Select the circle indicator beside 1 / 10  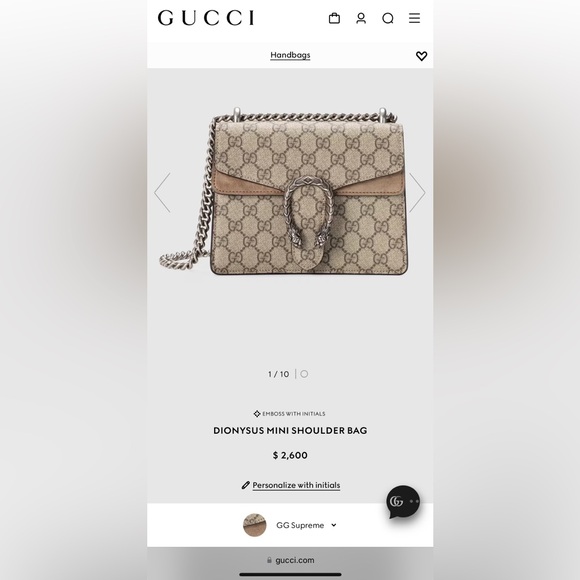click(304, 374)
